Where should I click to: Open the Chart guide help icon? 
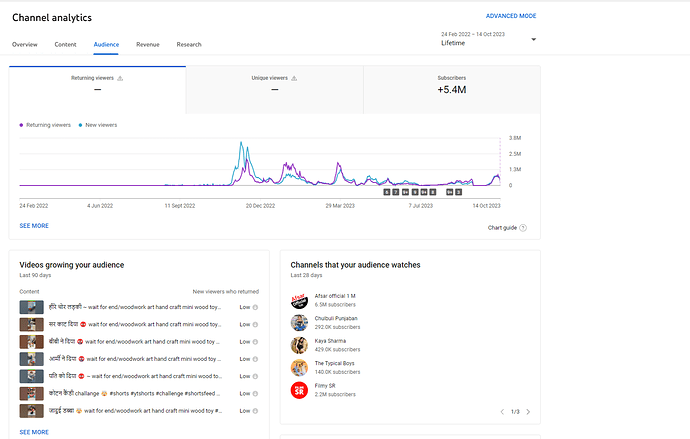pos(523,228)
